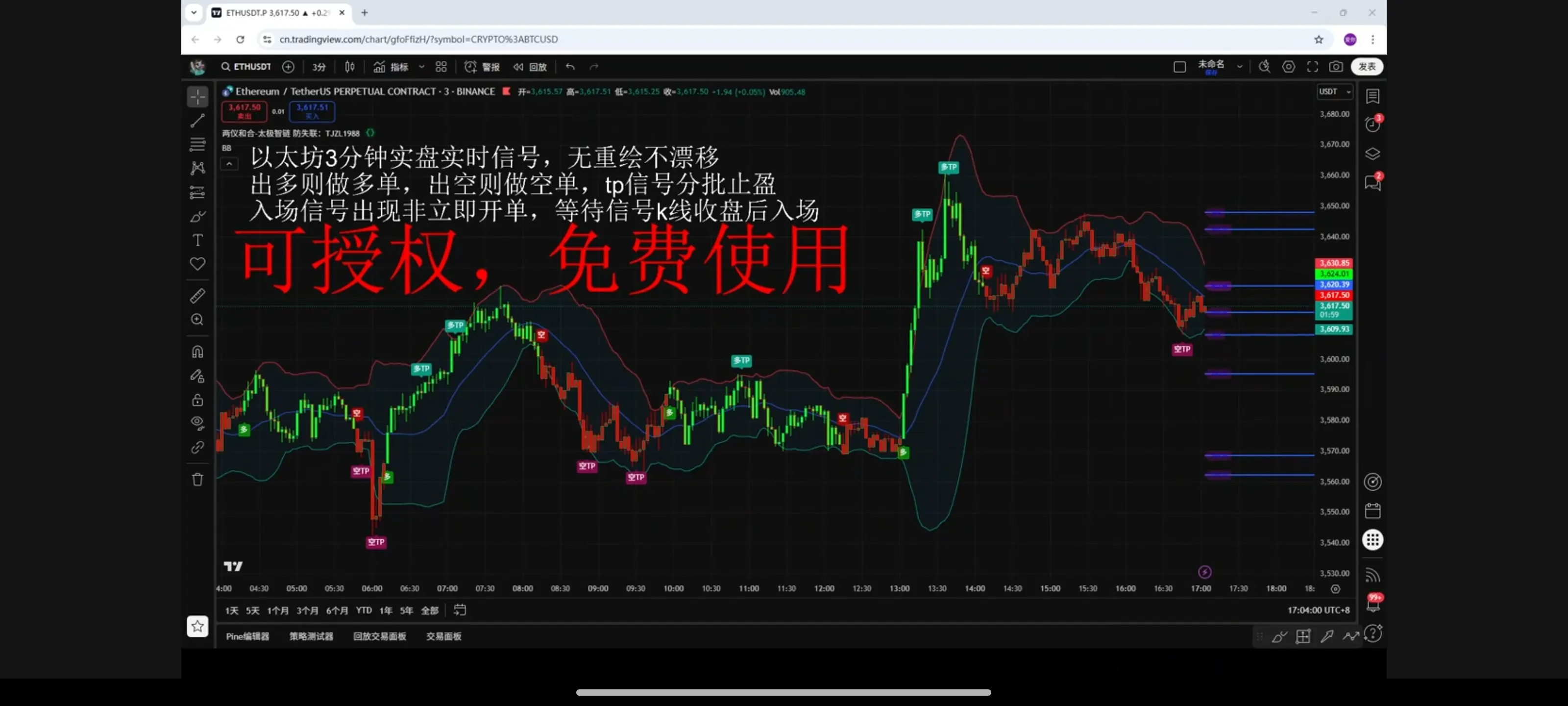Open time axis settings gear

pyautogui.click(x=1335, y=589)
